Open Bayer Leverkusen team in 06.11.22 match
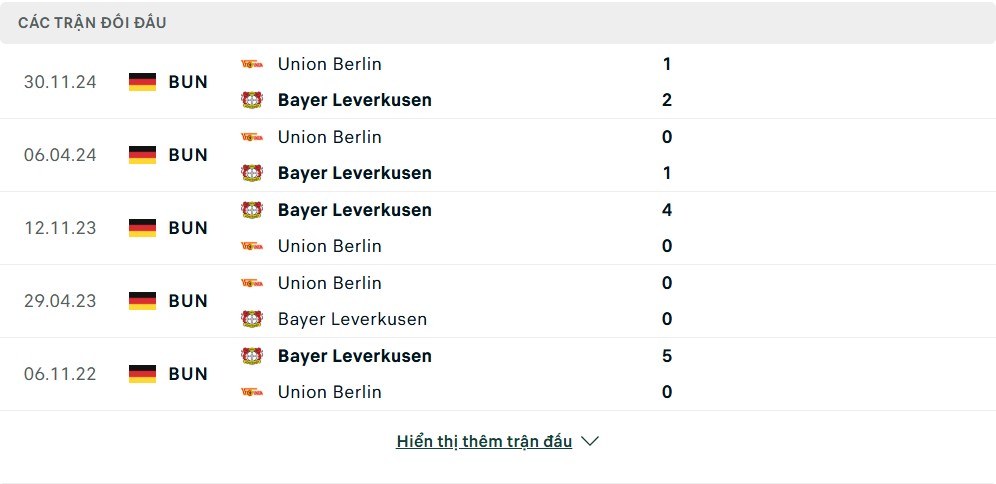Screen dimensions: 996x484 (x=354, y=356)
